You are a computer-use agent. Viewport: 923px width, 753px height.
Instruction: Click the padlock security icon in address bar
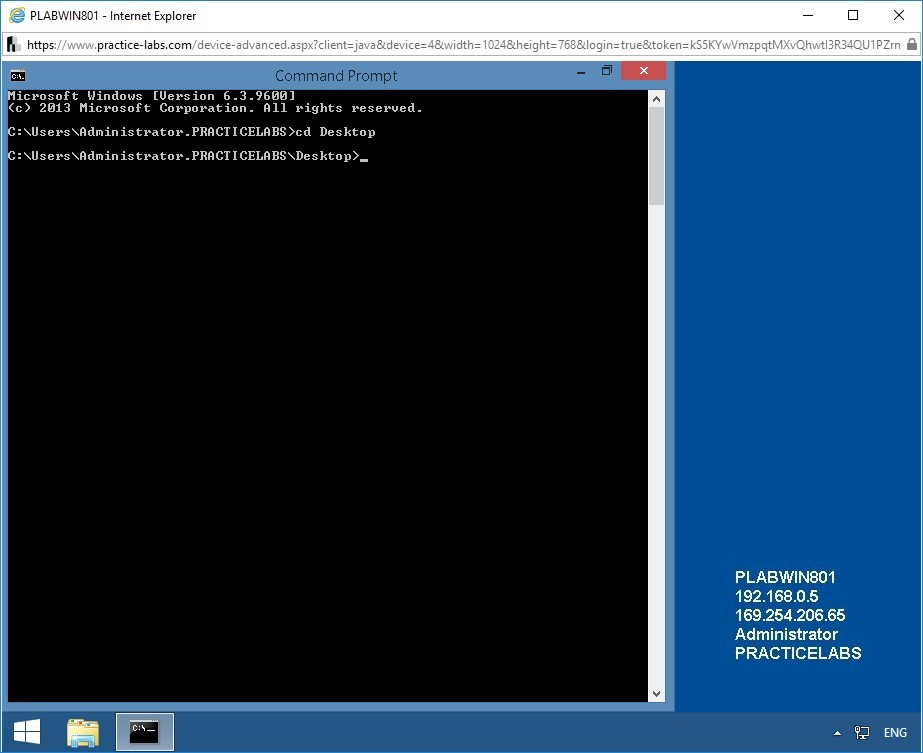(913, 44)
